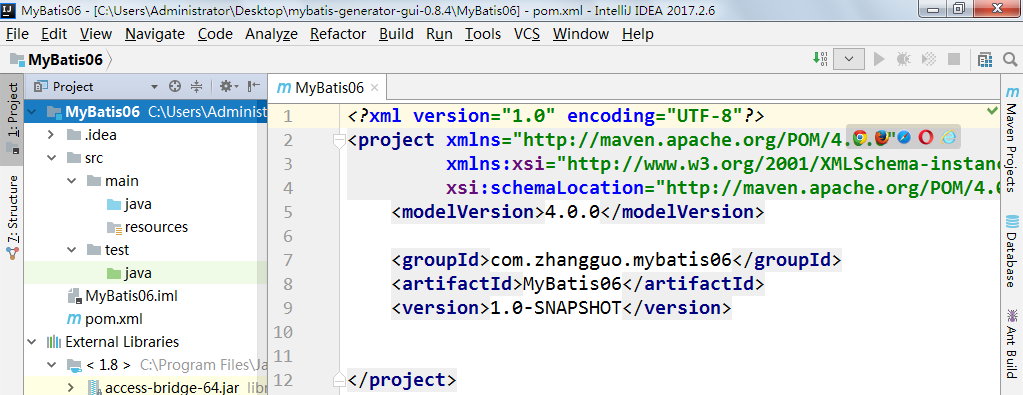This screenshot has height=395, width=1023.
Task: Open the Project panel settings gear
Action: (228, 86)
